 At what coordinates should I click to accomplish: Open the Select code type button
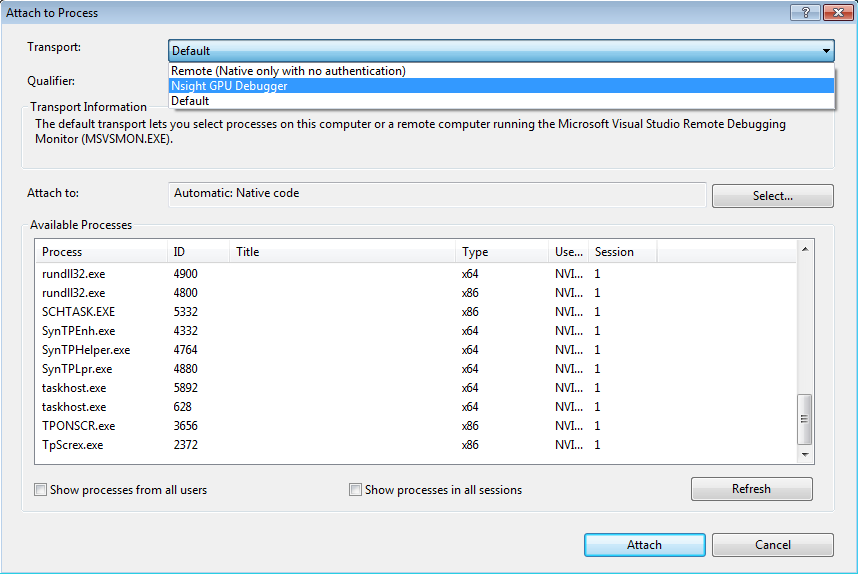[773, 196]
